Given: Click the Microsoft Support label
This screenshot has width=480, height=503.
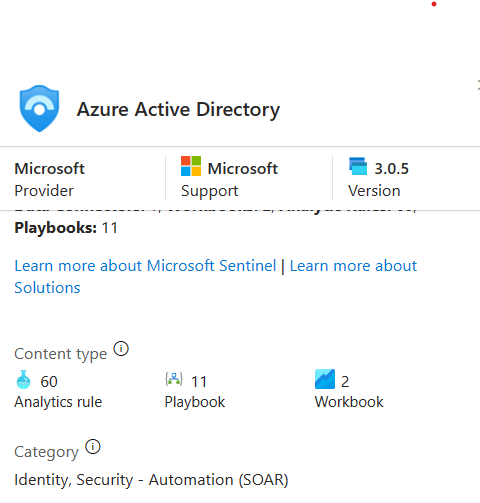Looking at the screenshot, I should coord(229,179).
